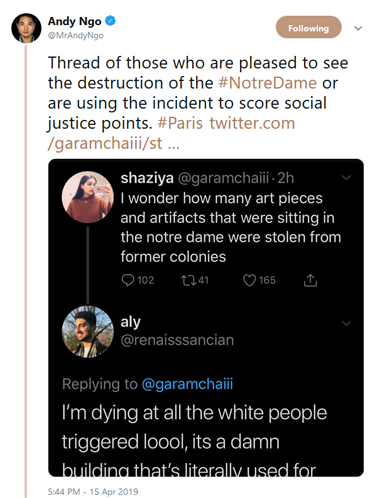Click the 5:44 PM - 15 Apr 2019 timestamp
The width and height of the screenshot is (375, 498).
(93, 491)
